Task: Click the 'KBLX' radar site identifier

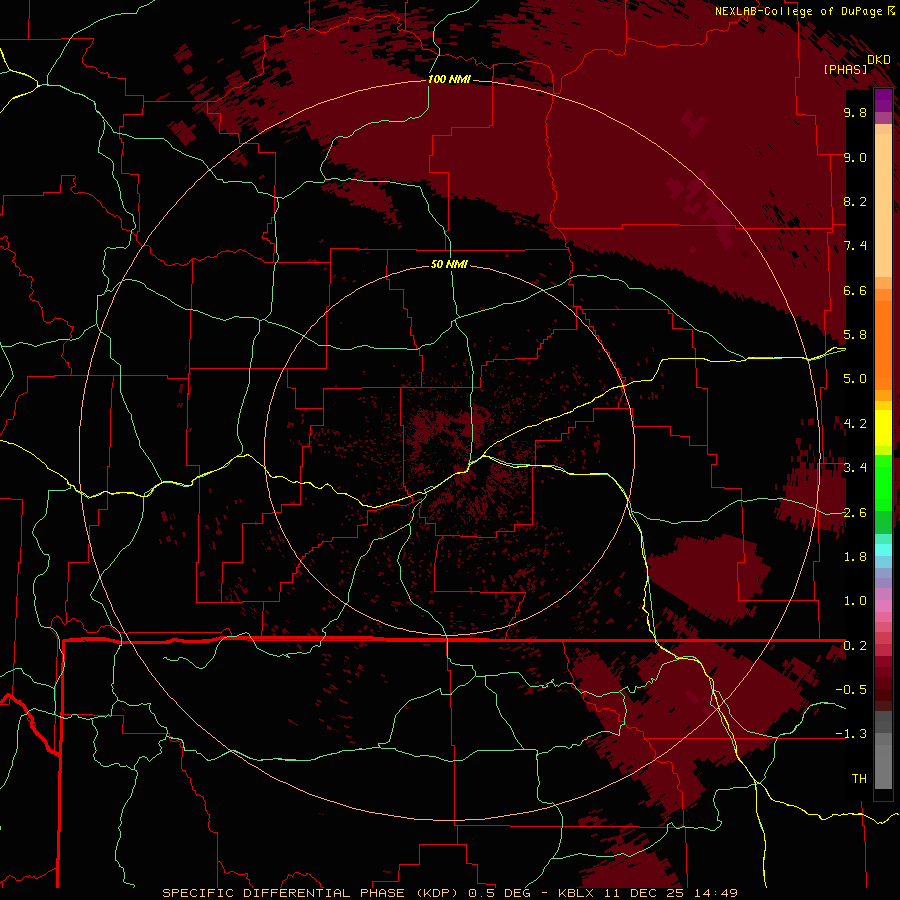Action: click(576, 893)
